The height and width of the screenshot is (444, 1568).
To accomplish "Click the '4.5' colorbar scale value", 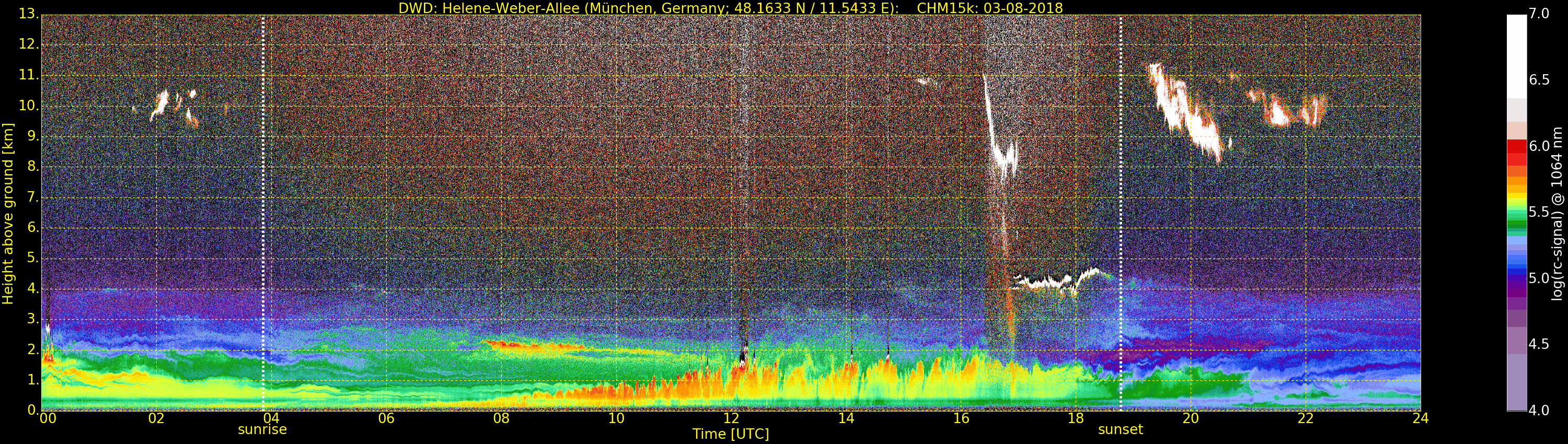I will [1539, 344].
